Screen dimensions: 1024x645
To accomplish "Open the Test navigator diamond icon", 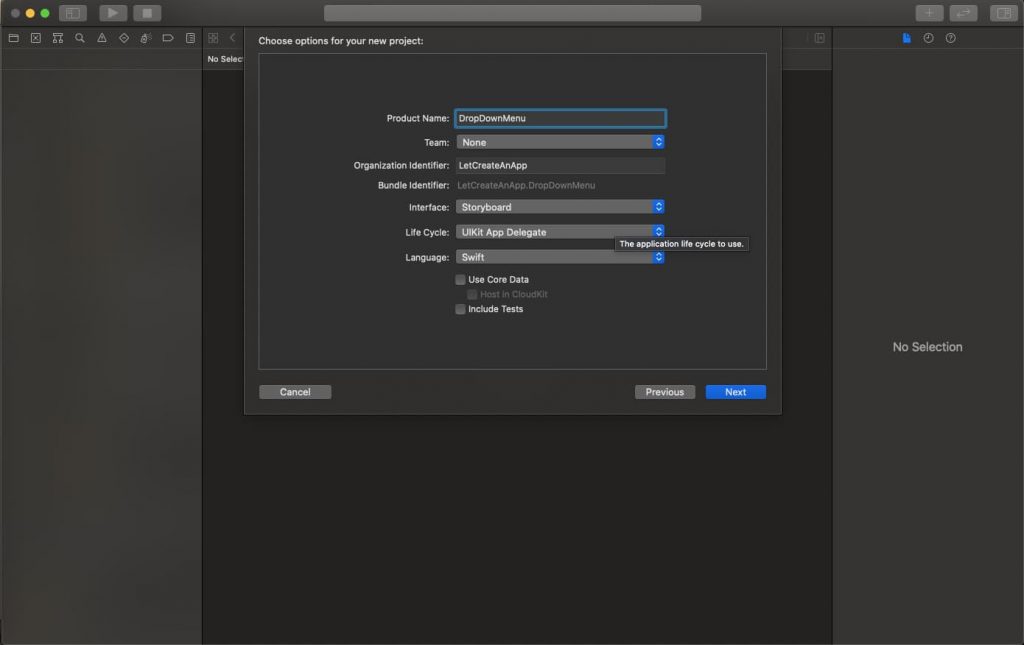I will (124, 38).
